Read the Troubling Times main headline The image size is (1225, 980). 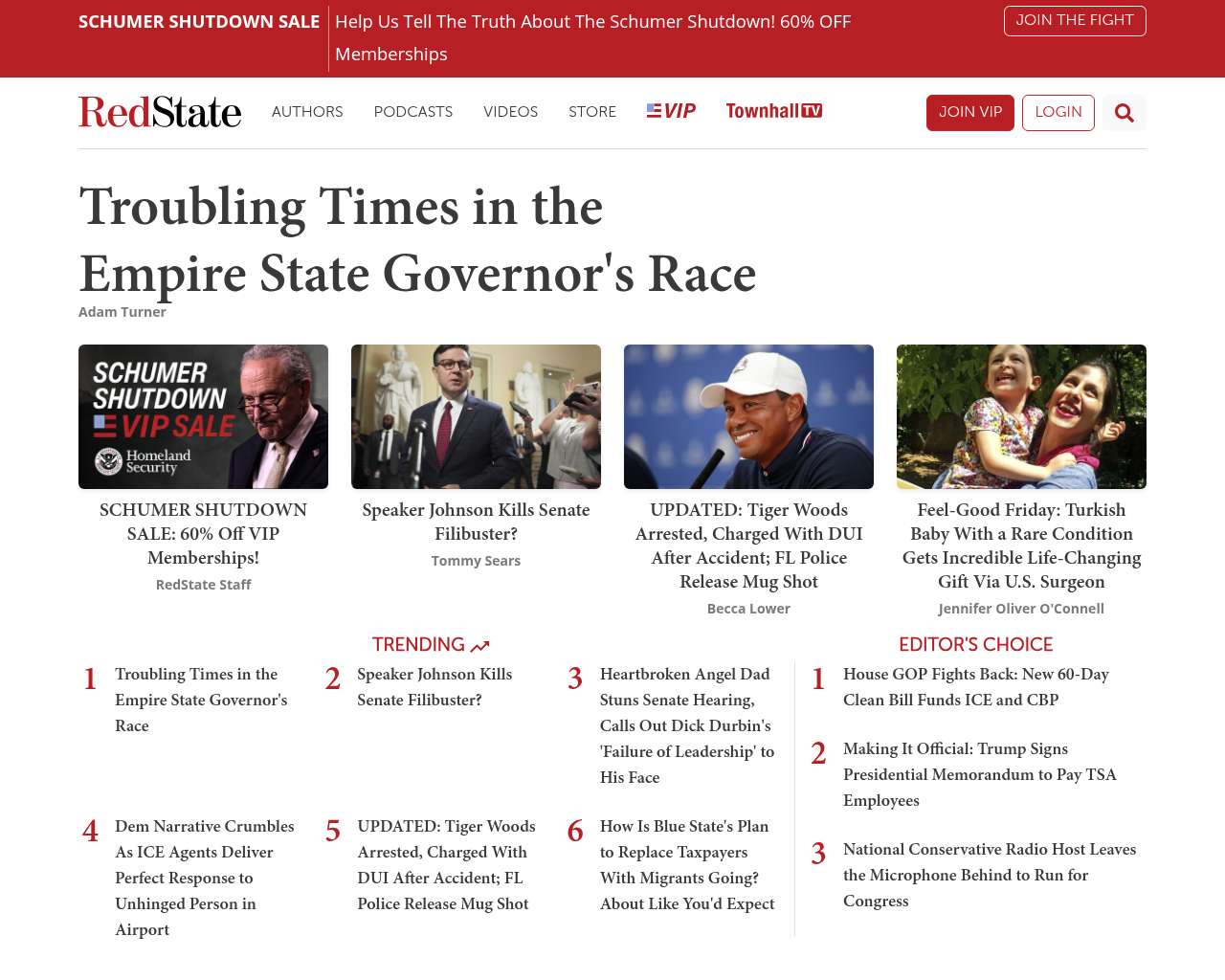[x=417, y=239]
